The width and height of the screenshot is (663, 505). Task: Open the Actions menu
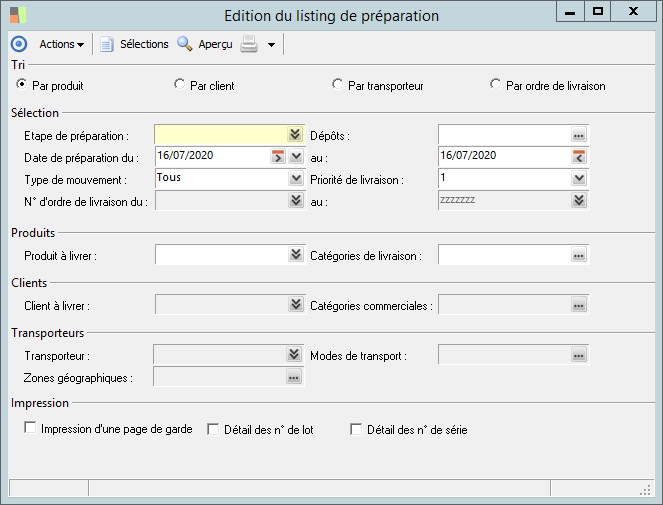click(61, 44)
